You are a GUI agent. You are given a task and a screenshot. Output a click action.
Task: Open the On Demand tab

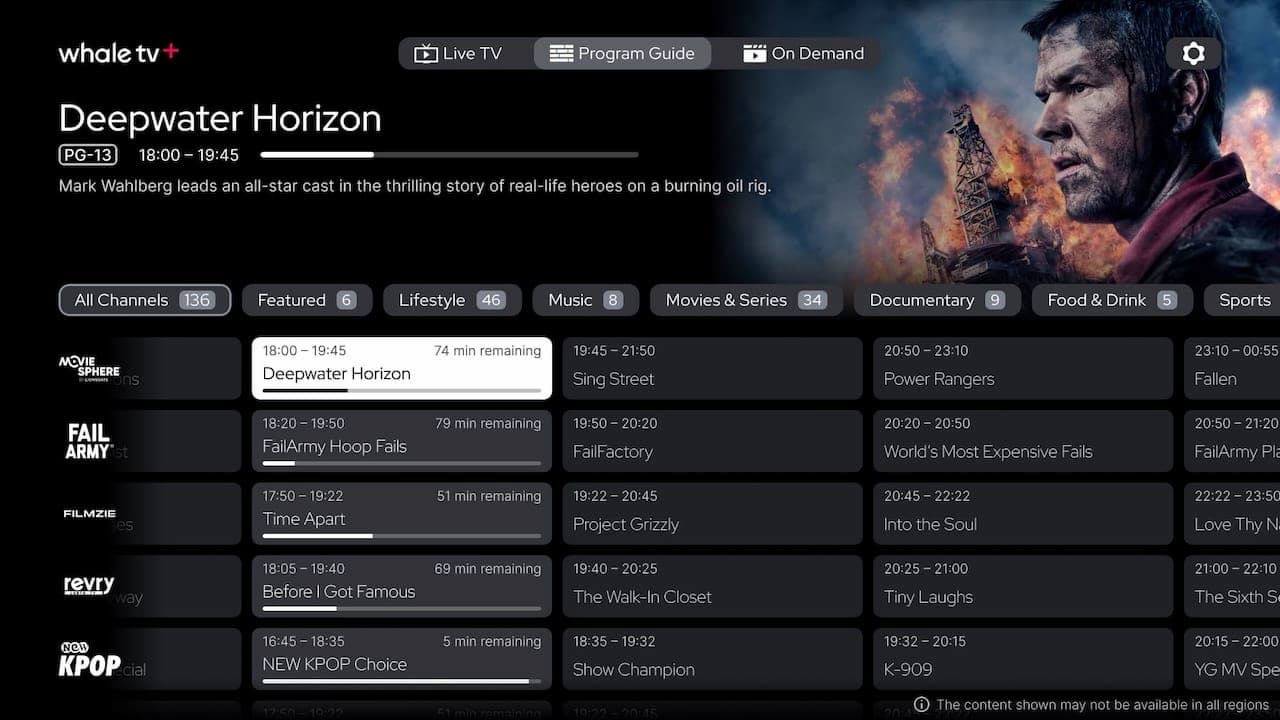pos(803,54)
